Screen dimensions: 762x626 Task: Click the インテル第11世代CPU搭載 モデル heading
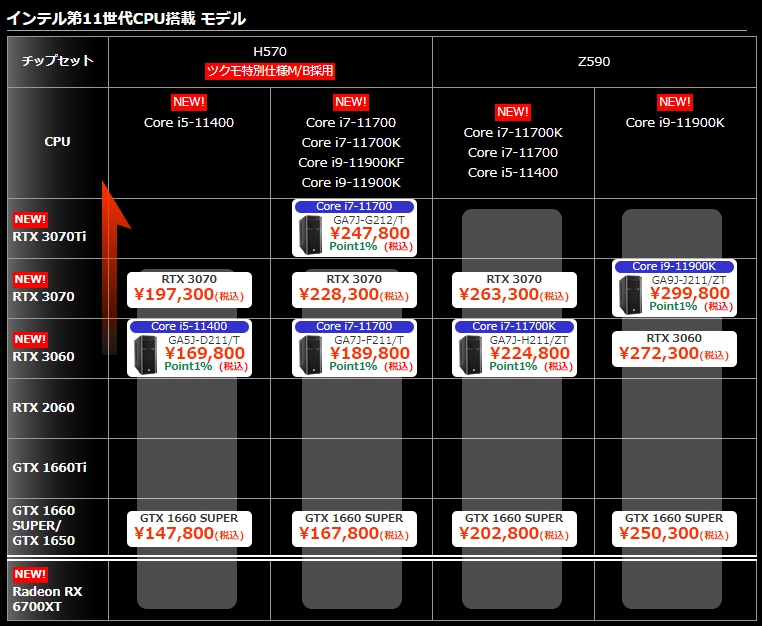click(126, 18)
